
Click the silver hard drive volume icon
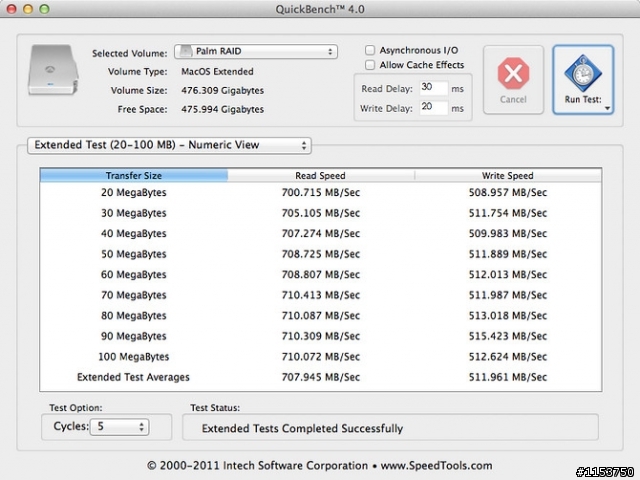click(53, 70)
